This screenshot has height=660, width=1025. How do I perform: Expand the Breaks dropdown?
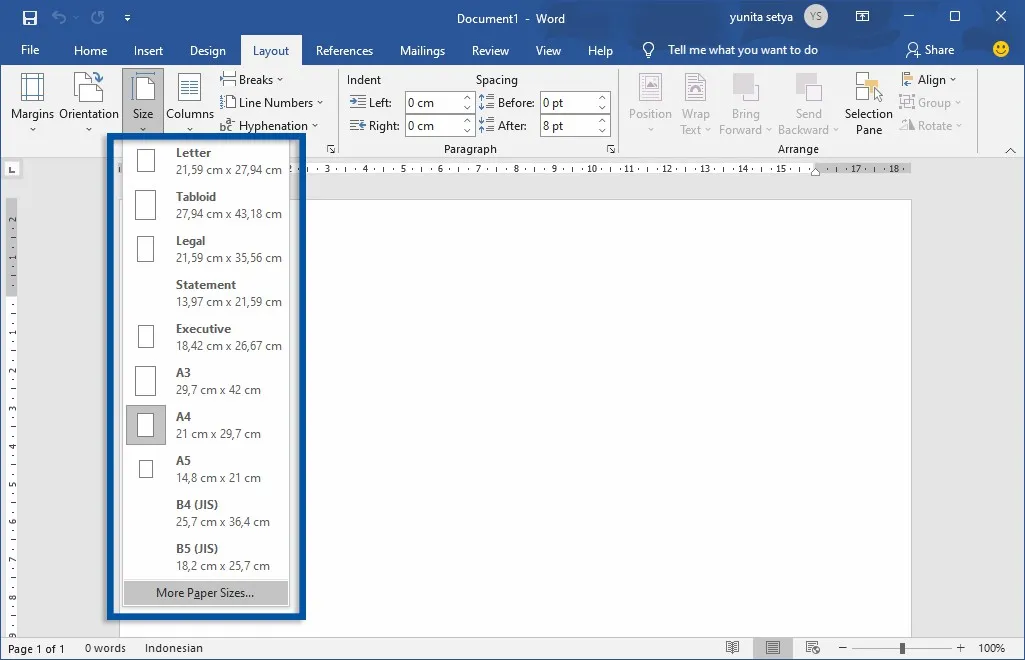(253, 79)
